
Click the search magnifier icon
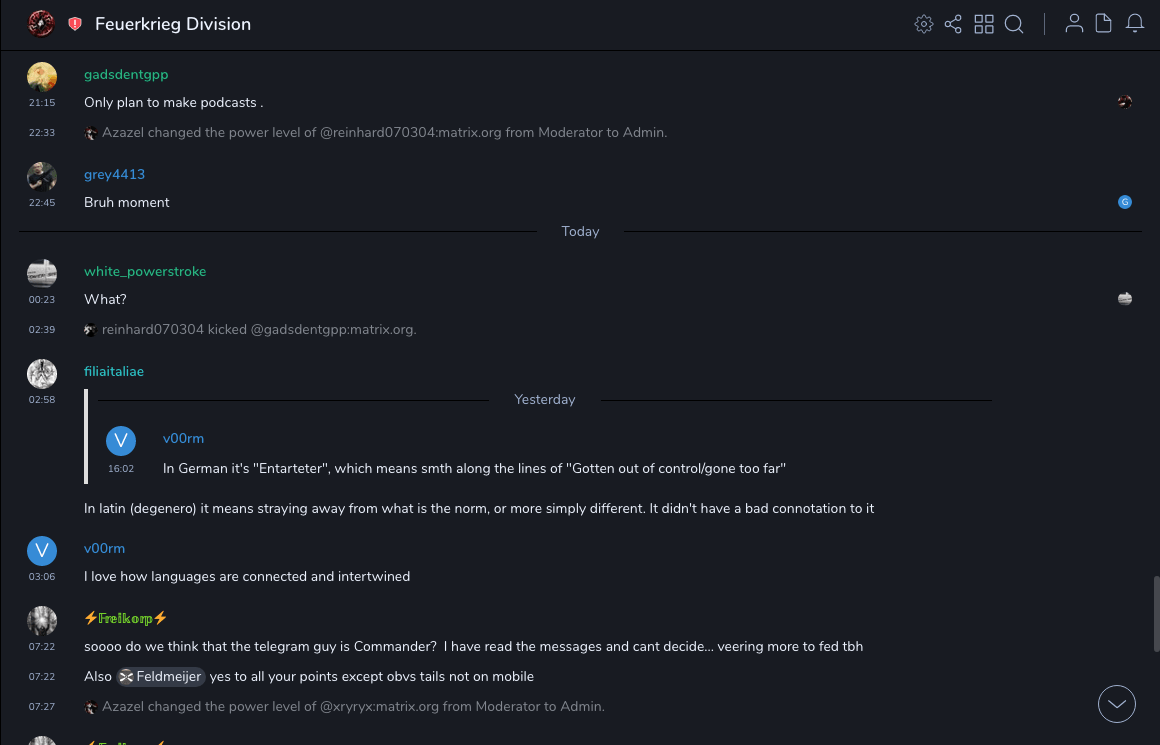tap(1014, 24)
